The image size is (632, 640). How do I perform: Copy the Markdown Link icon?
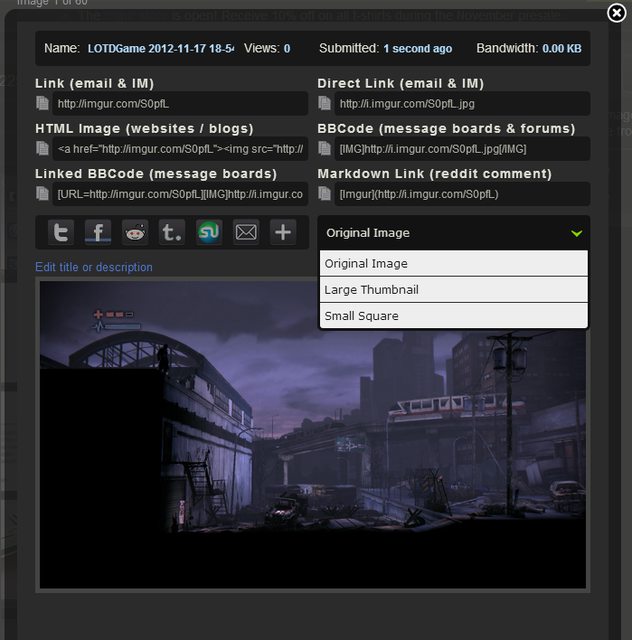pos(325,193)
